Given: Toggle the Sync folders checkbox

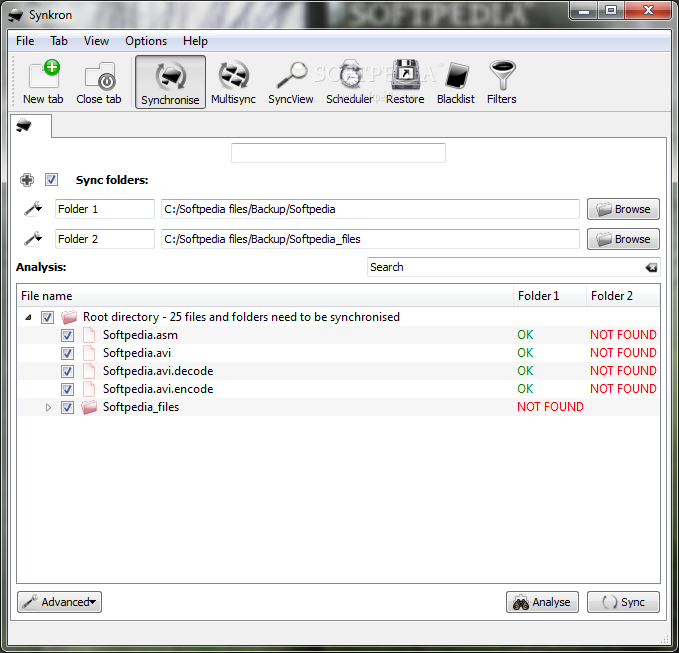Looking at the screenshot, I should [x=52, y=180].
